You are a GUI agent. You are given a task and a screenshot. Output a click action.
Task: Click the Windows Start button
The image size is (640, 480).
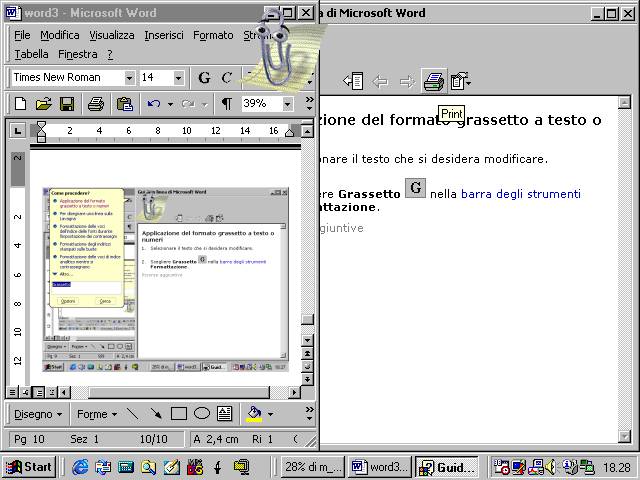click(29, 467)
